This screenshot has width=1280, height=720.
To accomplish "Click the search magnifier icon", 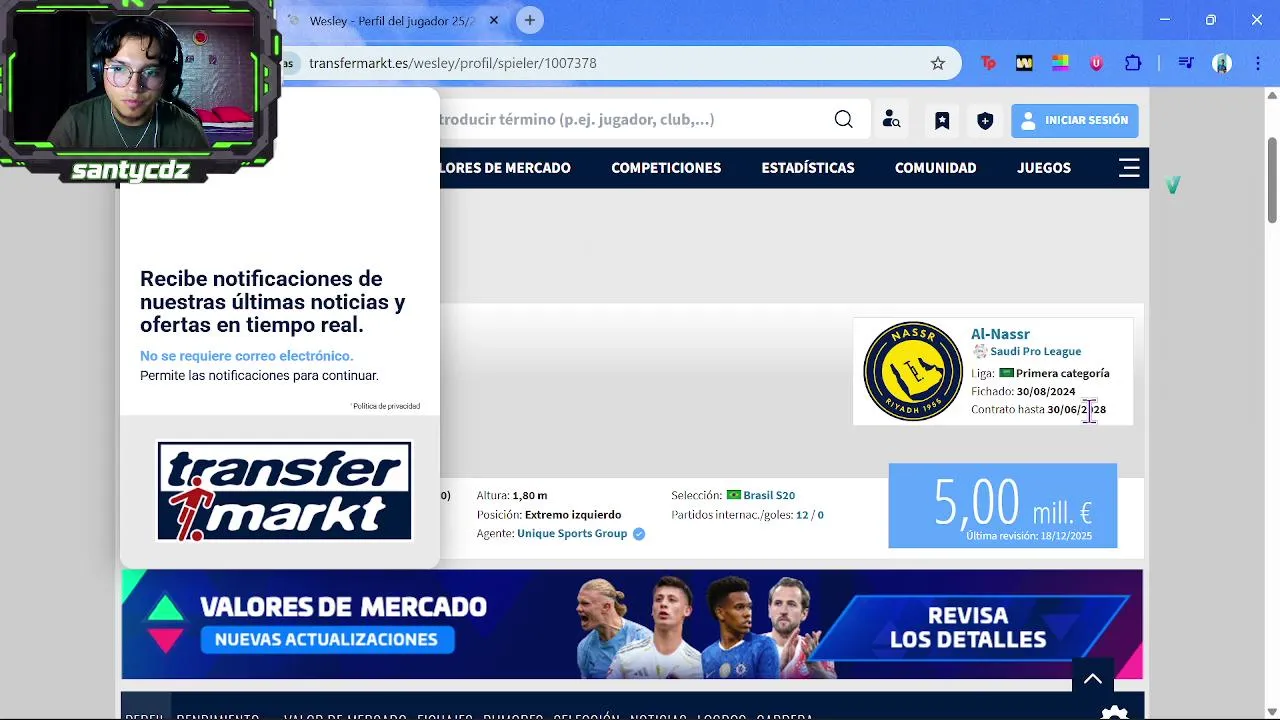I will coord(844,120).
